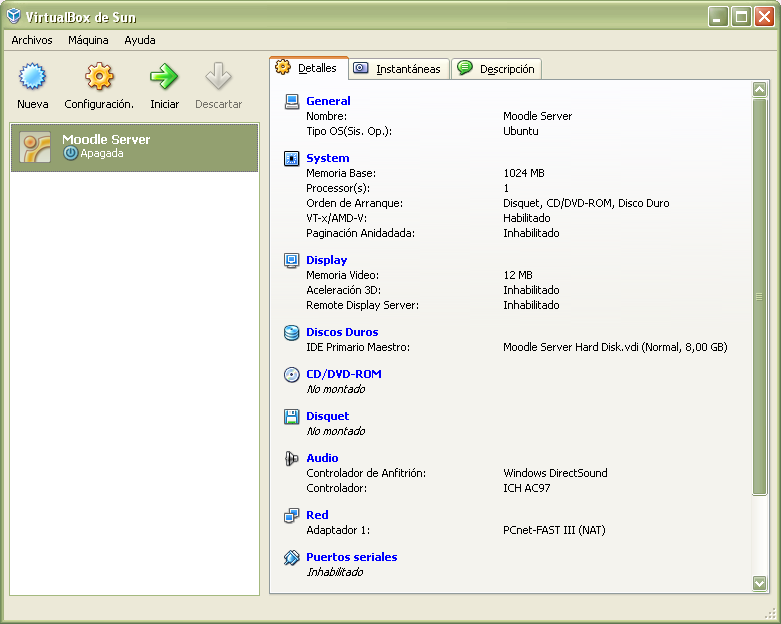Click the 'Moodle Server' Nombre value in General
This screenshot has width=781, height=624.
click(537, 116)
